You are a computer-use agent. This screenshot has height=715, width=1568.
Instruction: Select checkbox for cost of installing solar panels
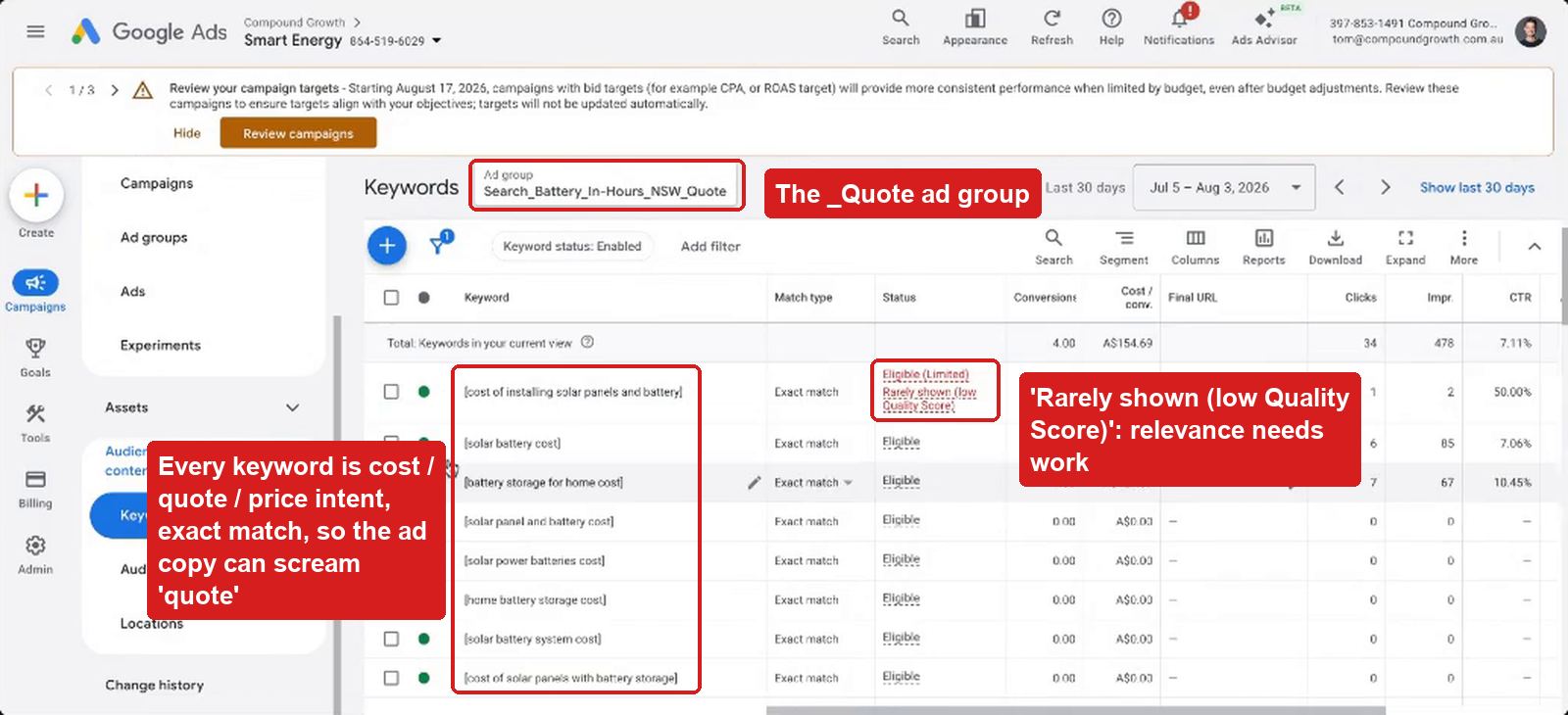coord(391,391)
